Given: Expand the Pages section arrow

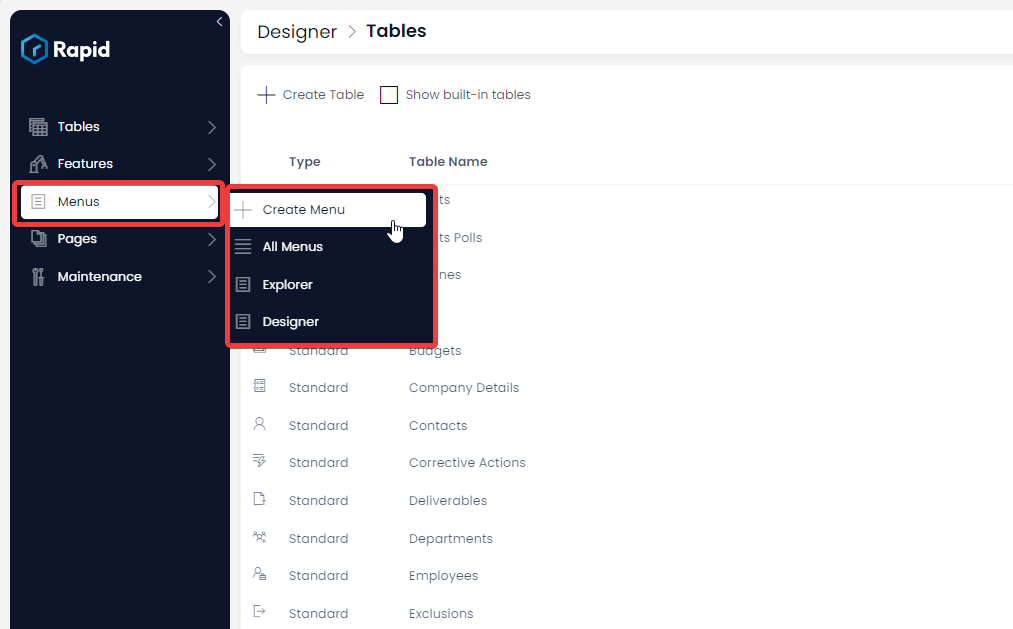Looking at the screenshot, I should pyautogui.click(x=211, y=239).
